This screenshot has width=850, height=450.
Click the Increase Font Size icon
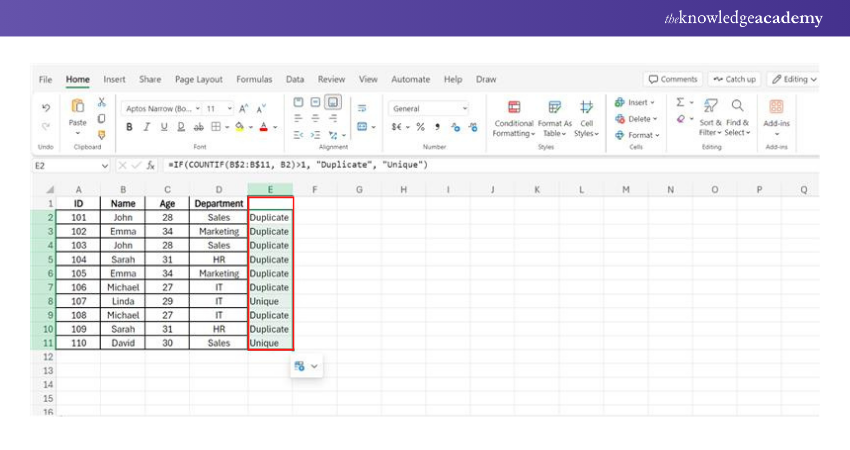tap(245, 108)
